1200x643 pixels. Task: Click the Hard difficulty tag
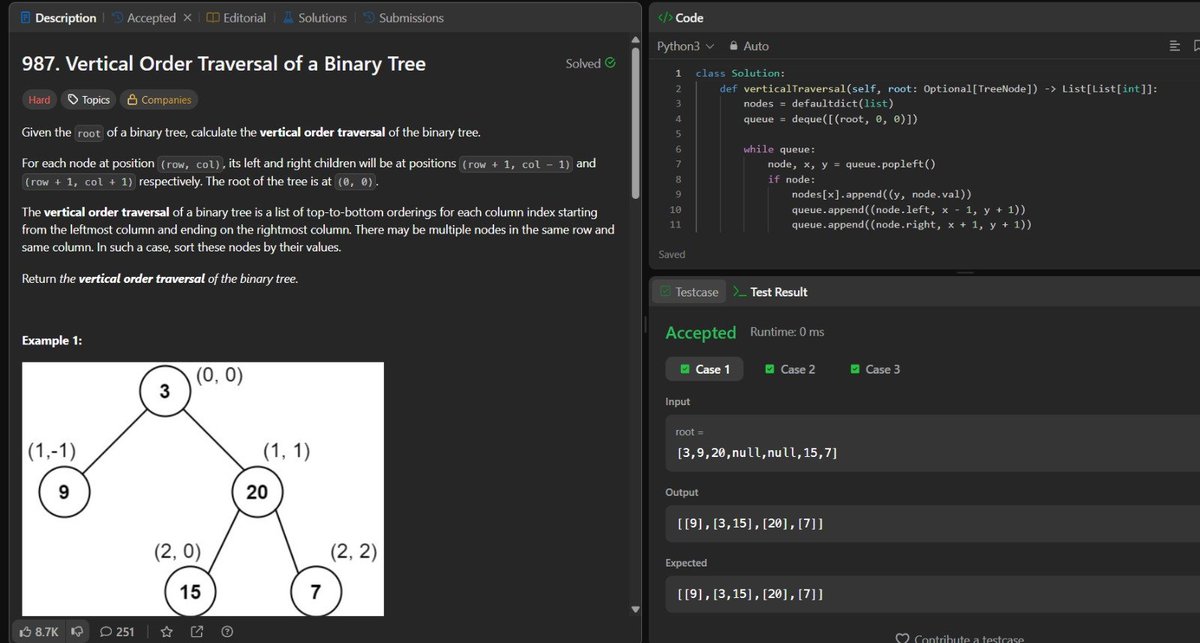[x=38, y=100]
